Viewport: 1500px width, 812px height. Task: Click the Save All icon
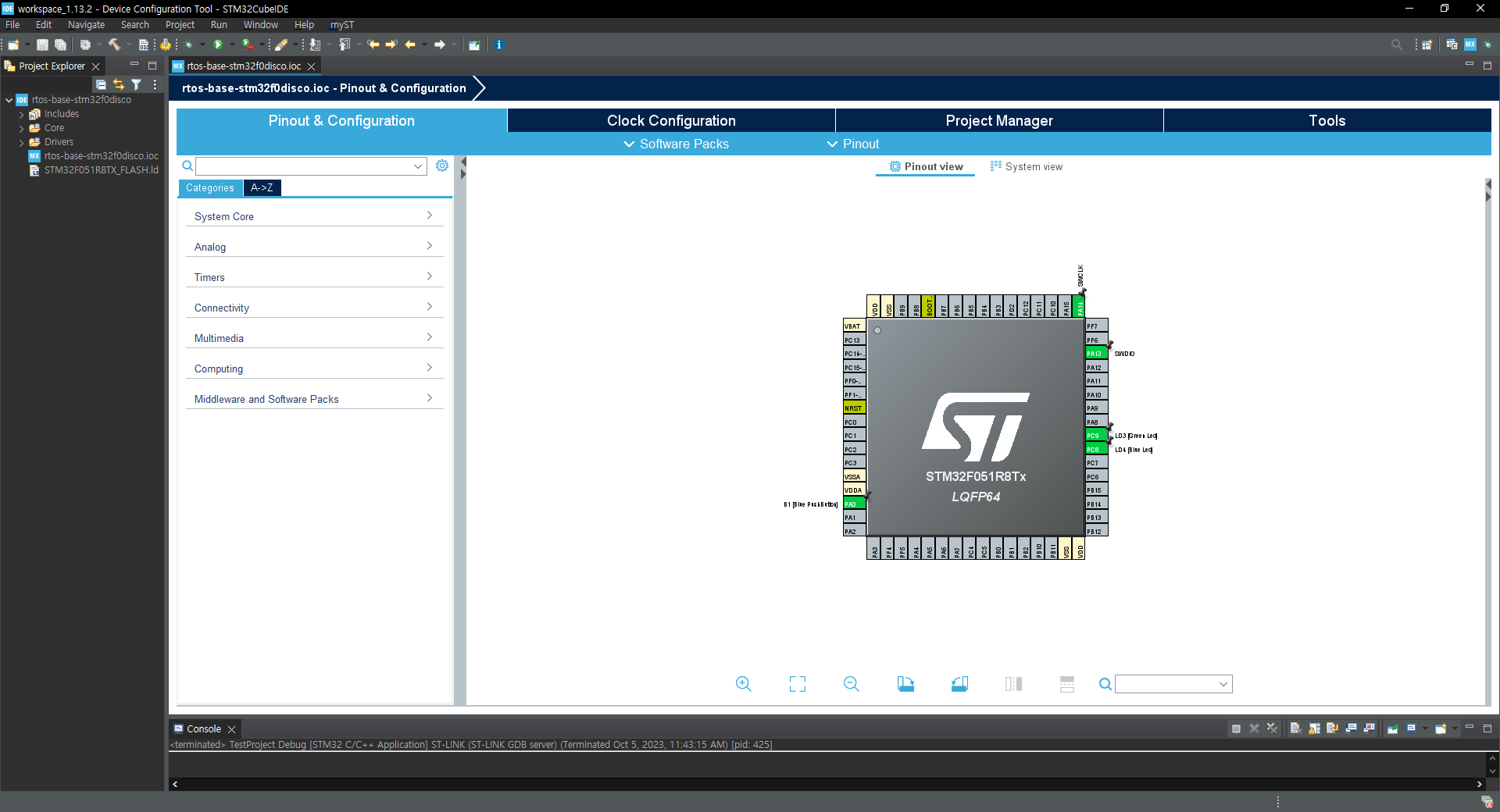click(x=60, y=45)
